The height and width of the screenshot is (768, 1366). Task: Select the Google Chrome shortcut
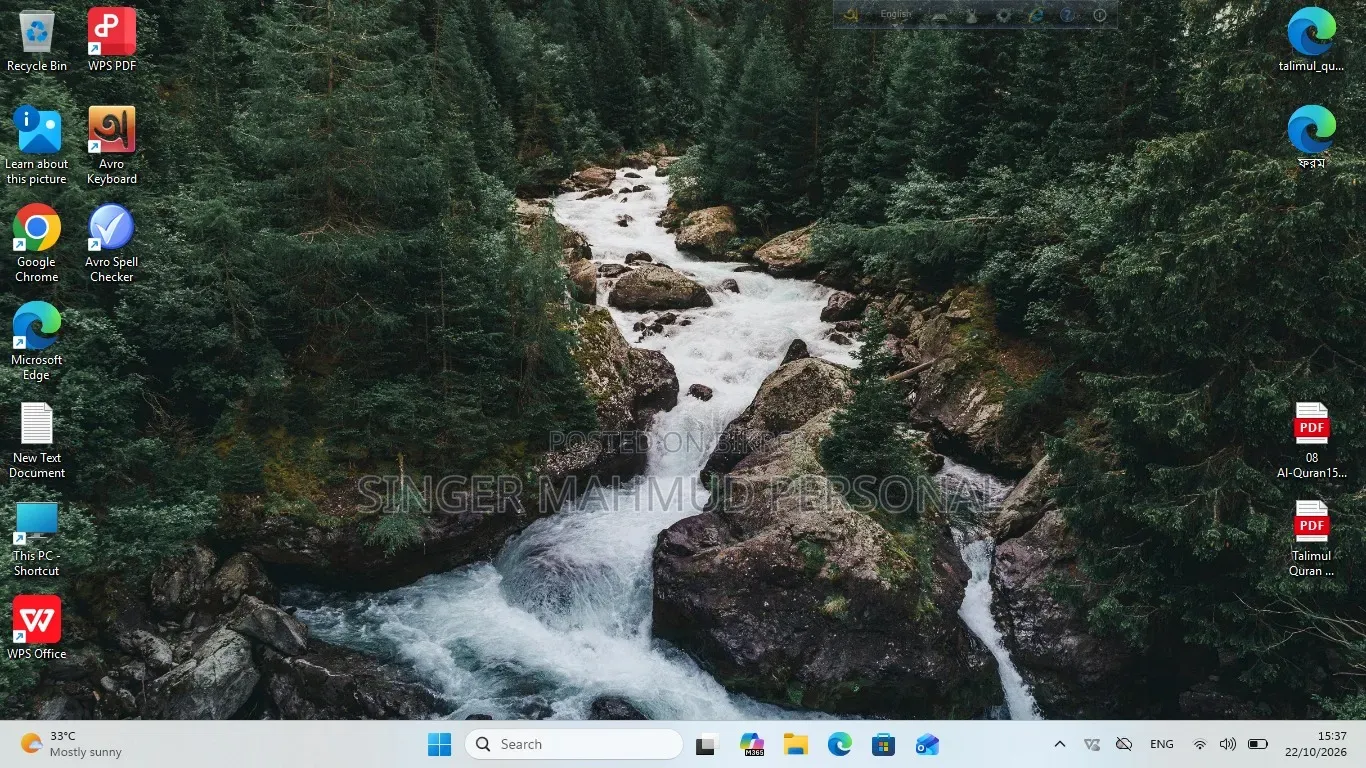(x=37, y=244)
